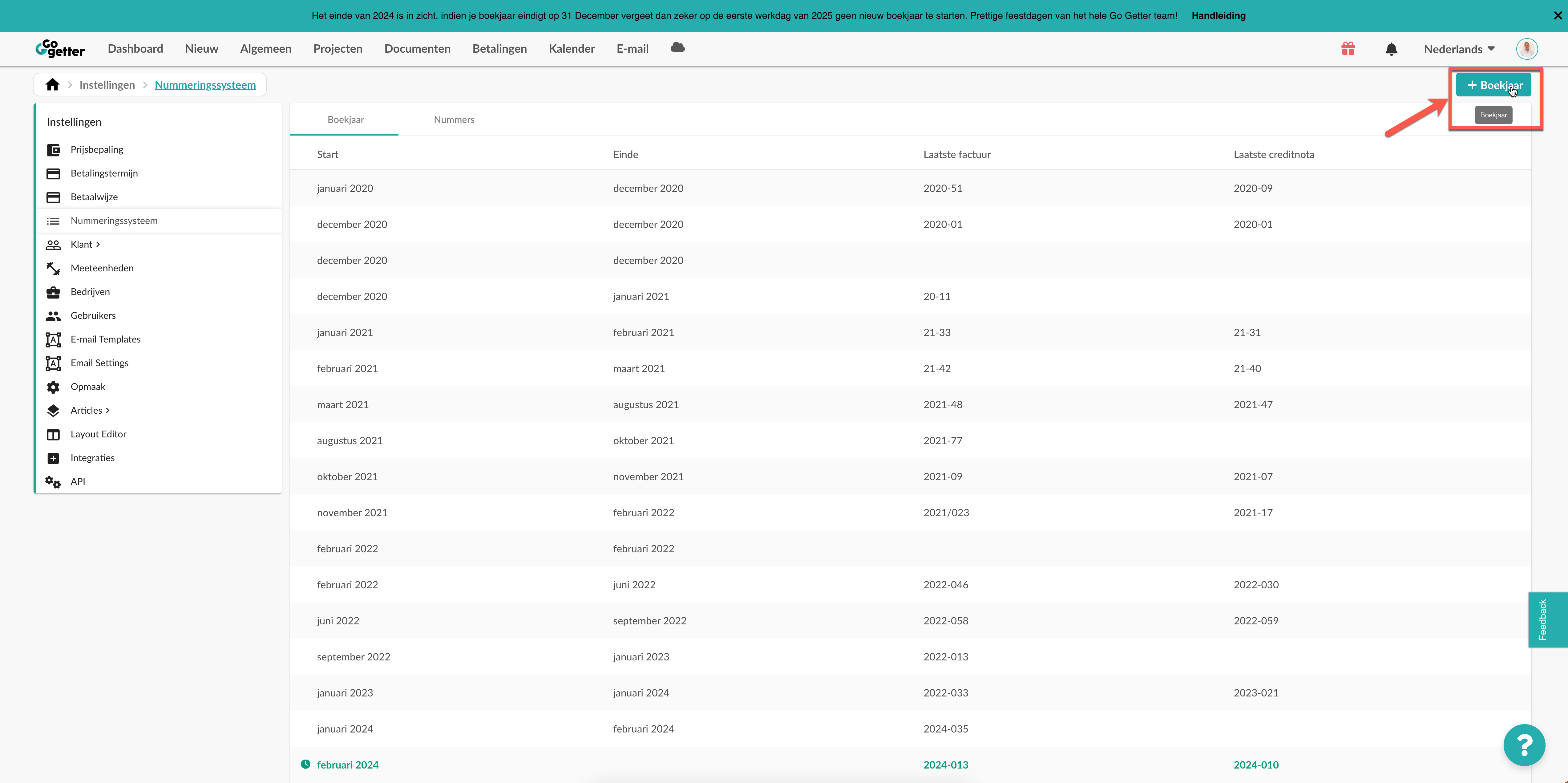This screenshot has height=783, width=1568.
Task: Open the Handleiding link in banner
Action: [1218, 16]
